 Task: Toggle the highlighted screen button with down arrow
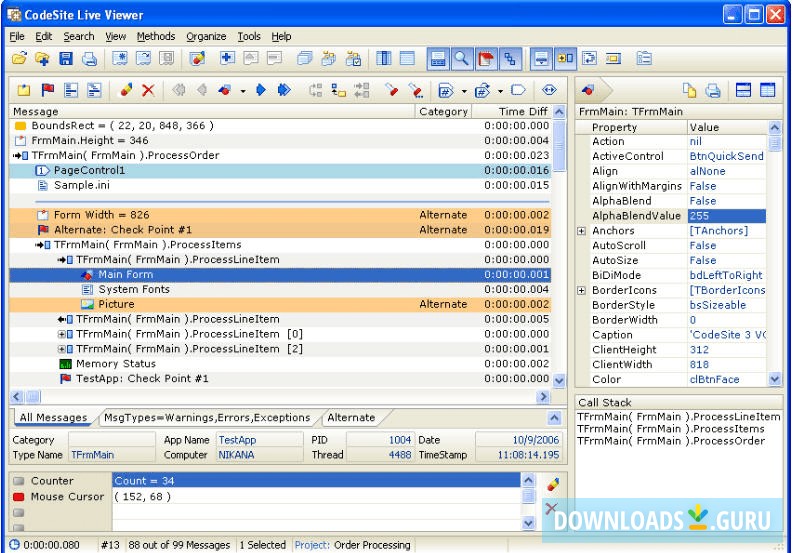pos(541,59)
